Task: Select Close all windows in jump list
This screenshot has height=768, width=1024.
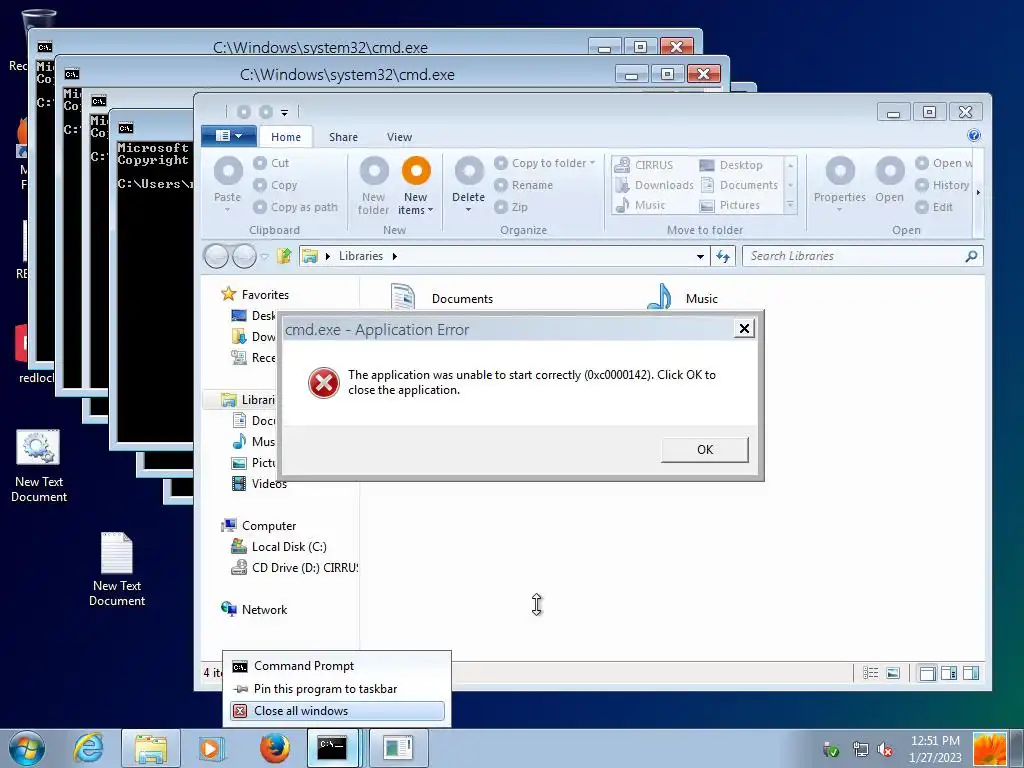Action: [x=337, y=711]
